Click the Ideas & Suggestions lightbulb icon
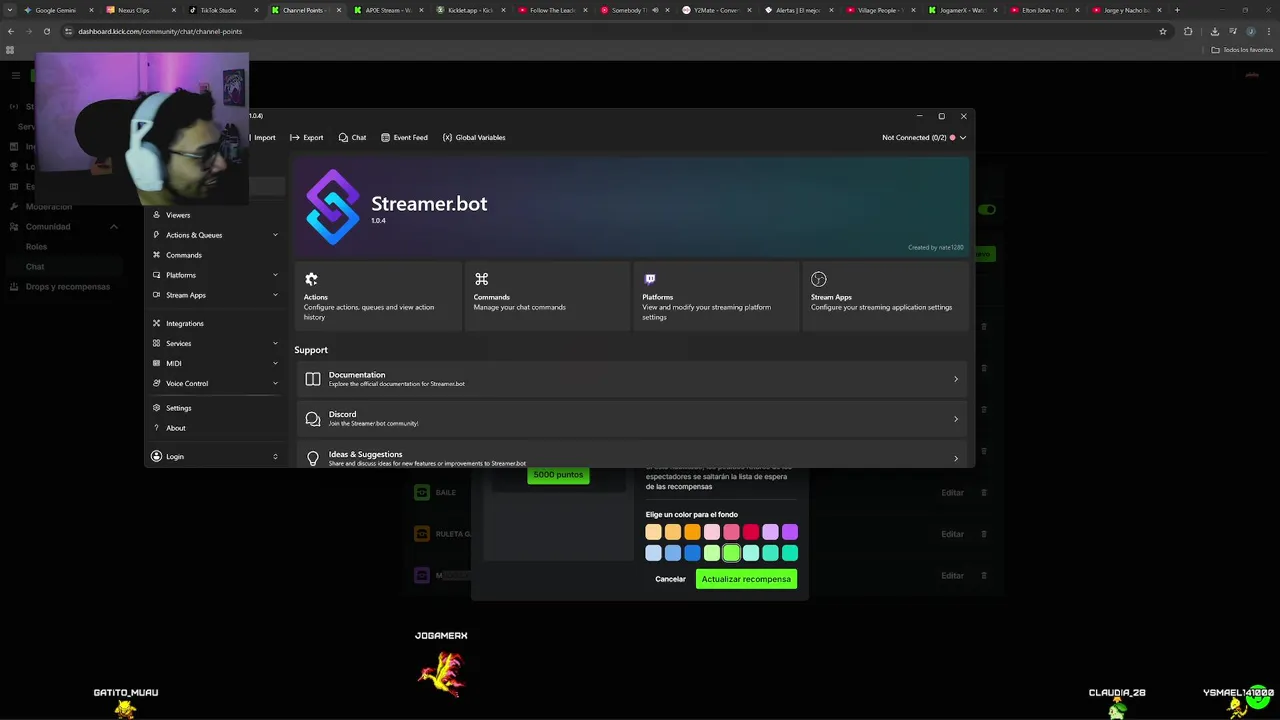Viewport: 1280px width, 720px height. [x=313, y=458]
